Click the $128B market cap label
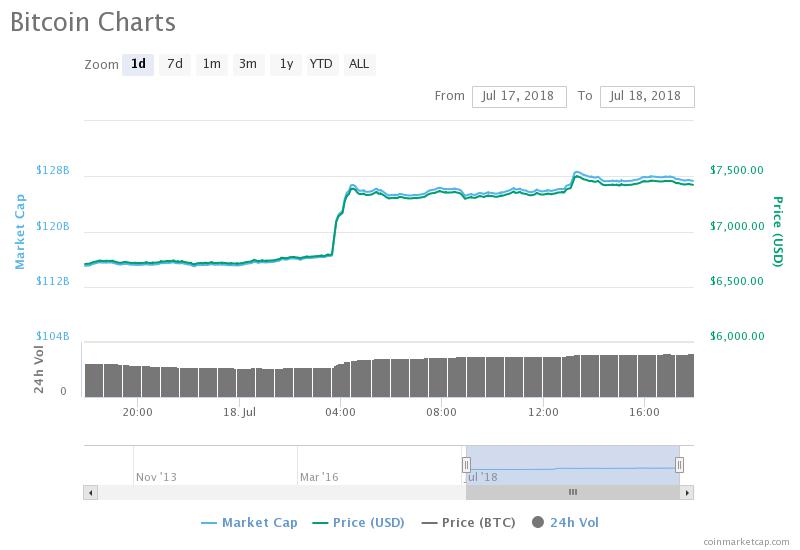 point(53,170)
